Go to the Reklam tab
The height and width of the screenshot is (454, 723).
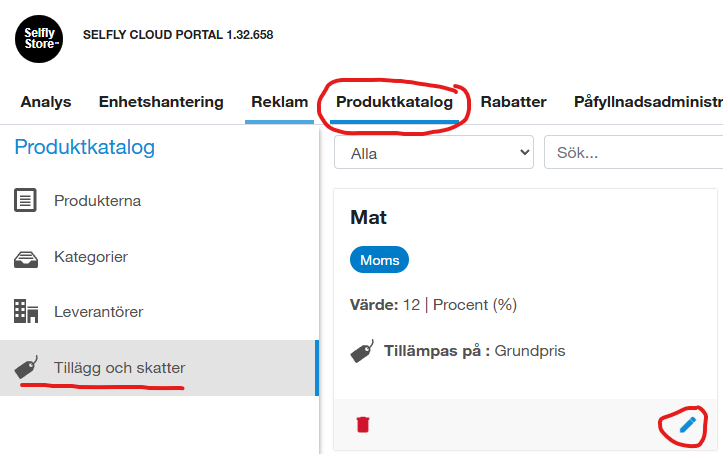tap(280, 102)
